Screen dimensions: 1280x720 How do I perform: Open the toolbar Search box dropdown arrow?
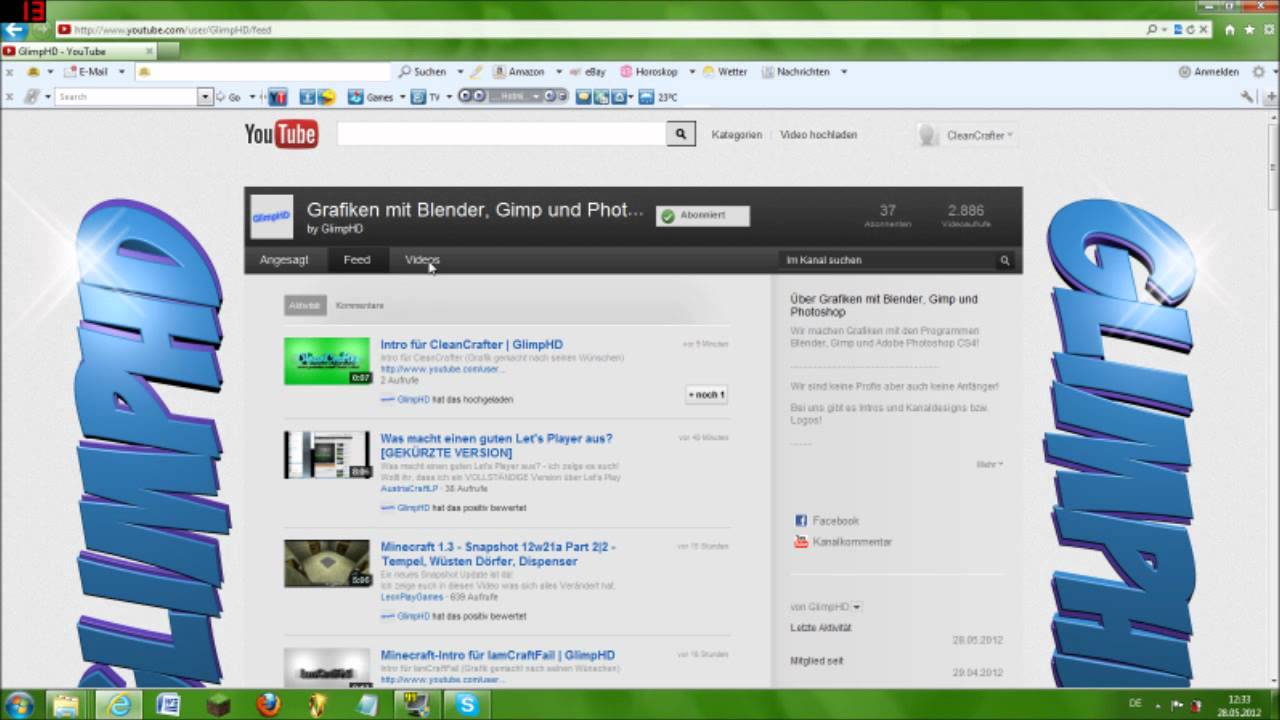(x=205, y=97)
